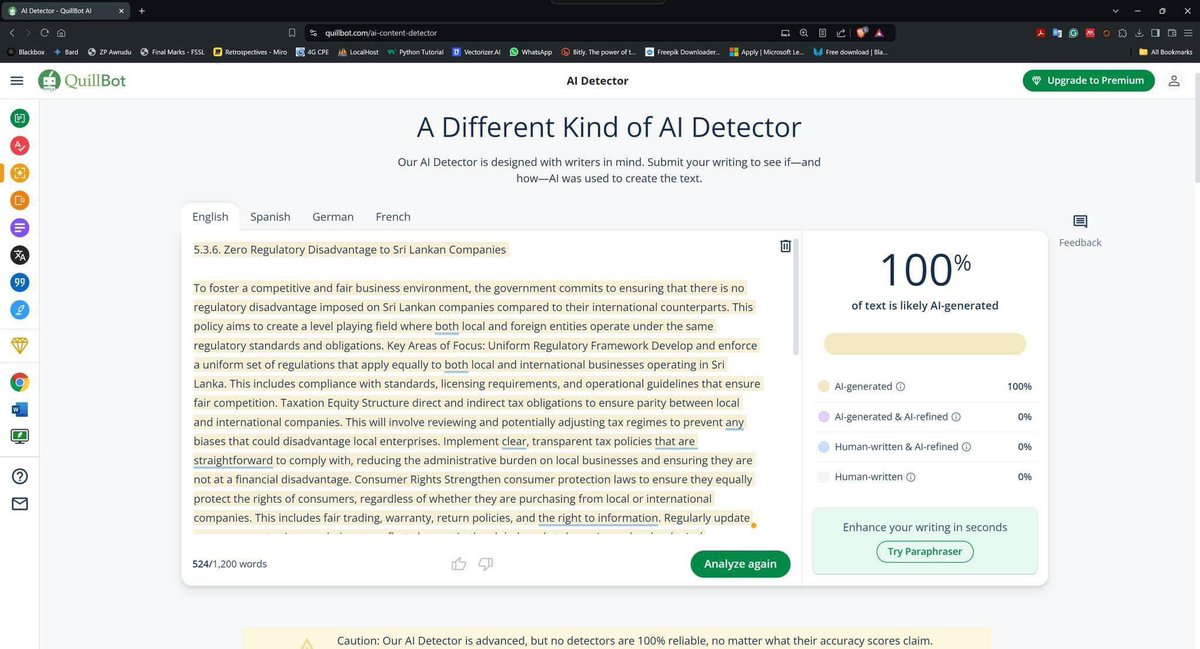Click the AI-generated legend color dot
This screenshot has height=649, width=1200.
(x=824, y=387)
